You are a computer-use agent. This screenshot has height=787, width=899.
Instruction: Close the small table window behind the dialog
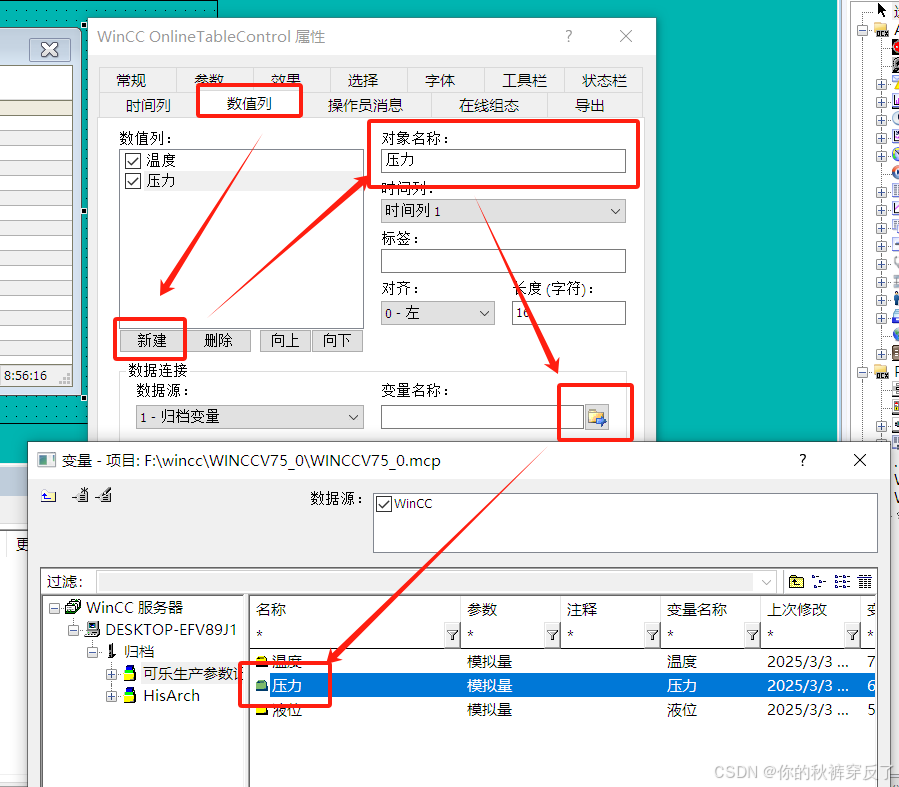tap(50, 50)
